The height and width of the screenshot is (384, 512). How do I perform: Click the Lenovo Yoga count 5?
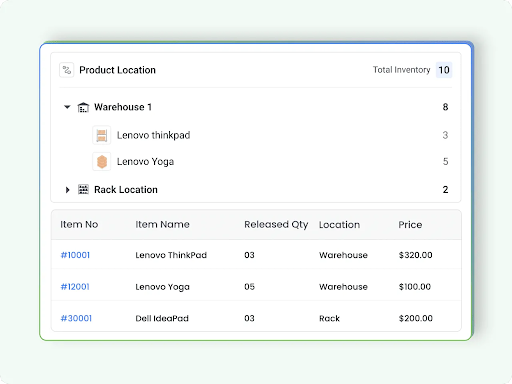point(445,162)
